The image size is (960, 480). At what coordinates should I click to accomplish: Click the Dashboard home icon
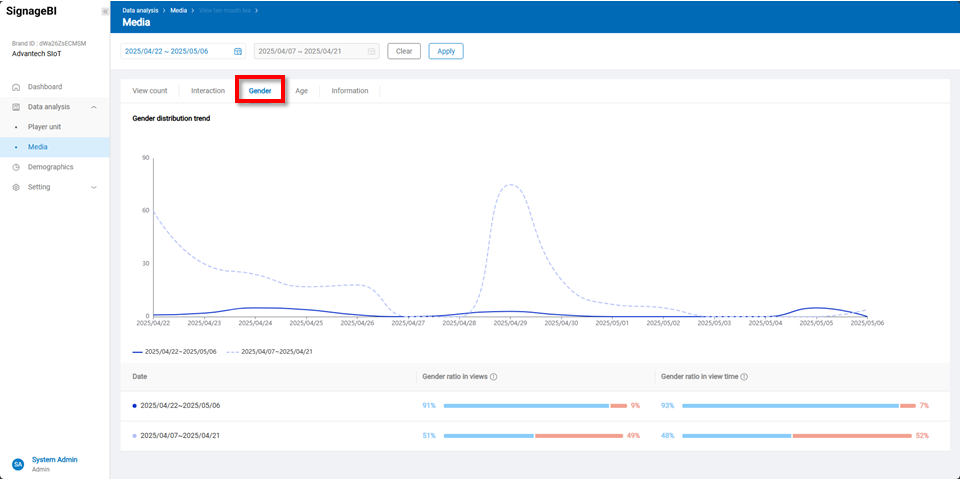[16, 87]
